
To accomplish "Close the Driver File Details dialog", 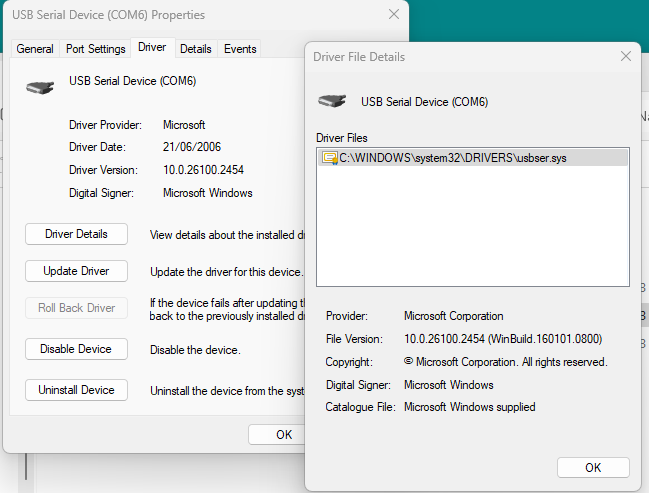I will tap(626, 56).
